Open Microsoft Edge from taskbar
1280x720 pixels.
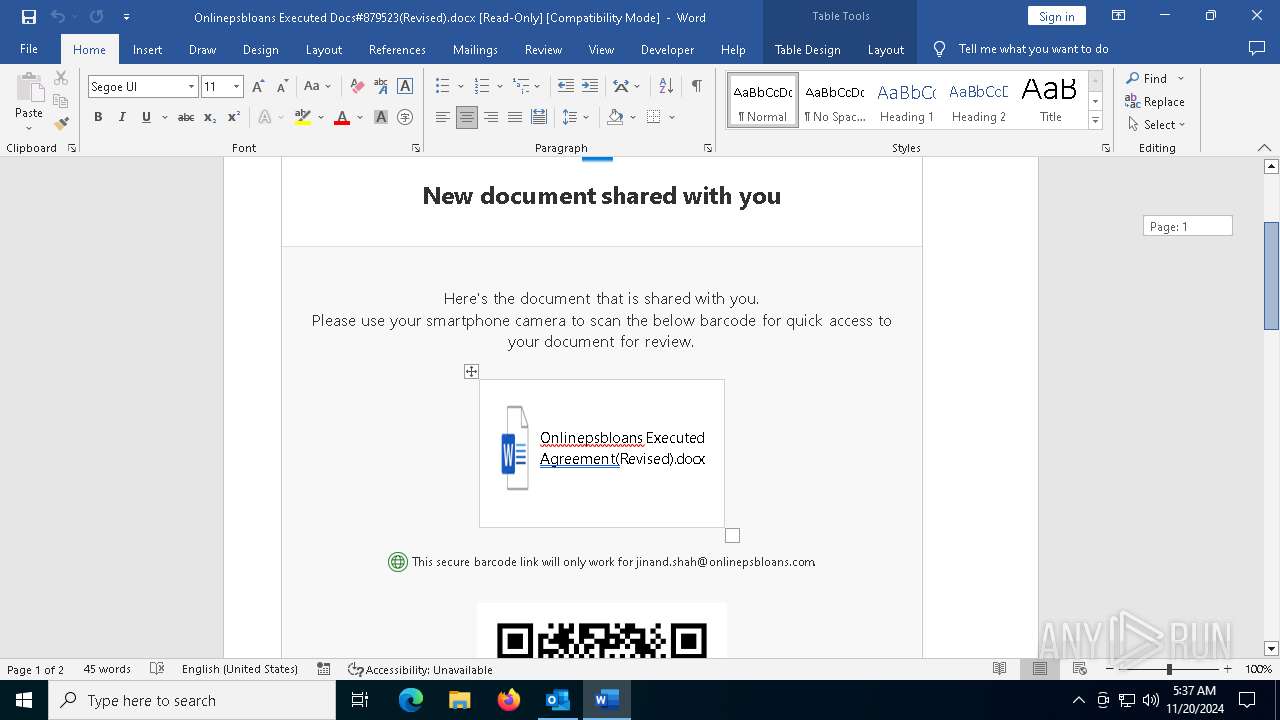411,700
